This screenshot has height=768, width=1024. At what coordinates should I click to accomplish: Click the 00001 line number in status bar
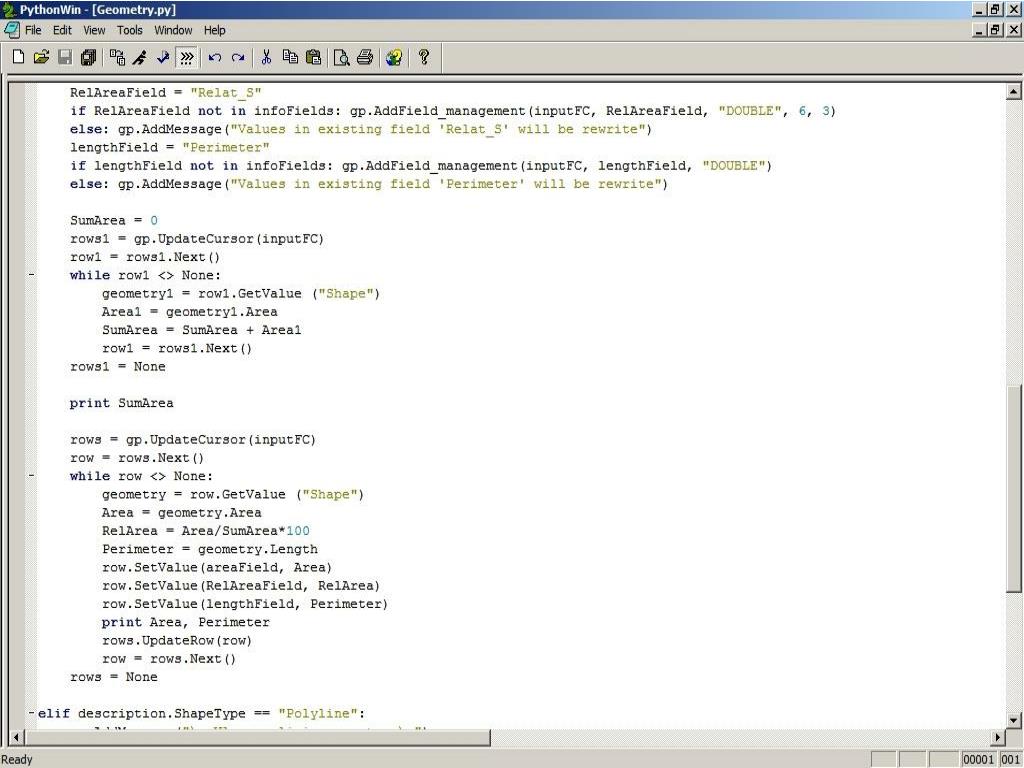pyautogui.click(x=978, y=760)
